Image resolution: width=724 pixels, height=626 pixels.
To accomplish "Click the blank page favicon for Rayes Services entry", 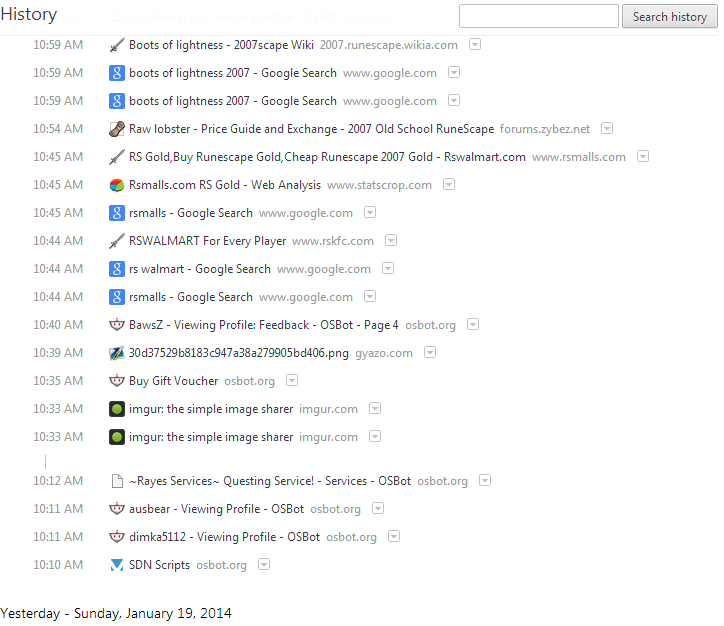I will tap(117, 481).
